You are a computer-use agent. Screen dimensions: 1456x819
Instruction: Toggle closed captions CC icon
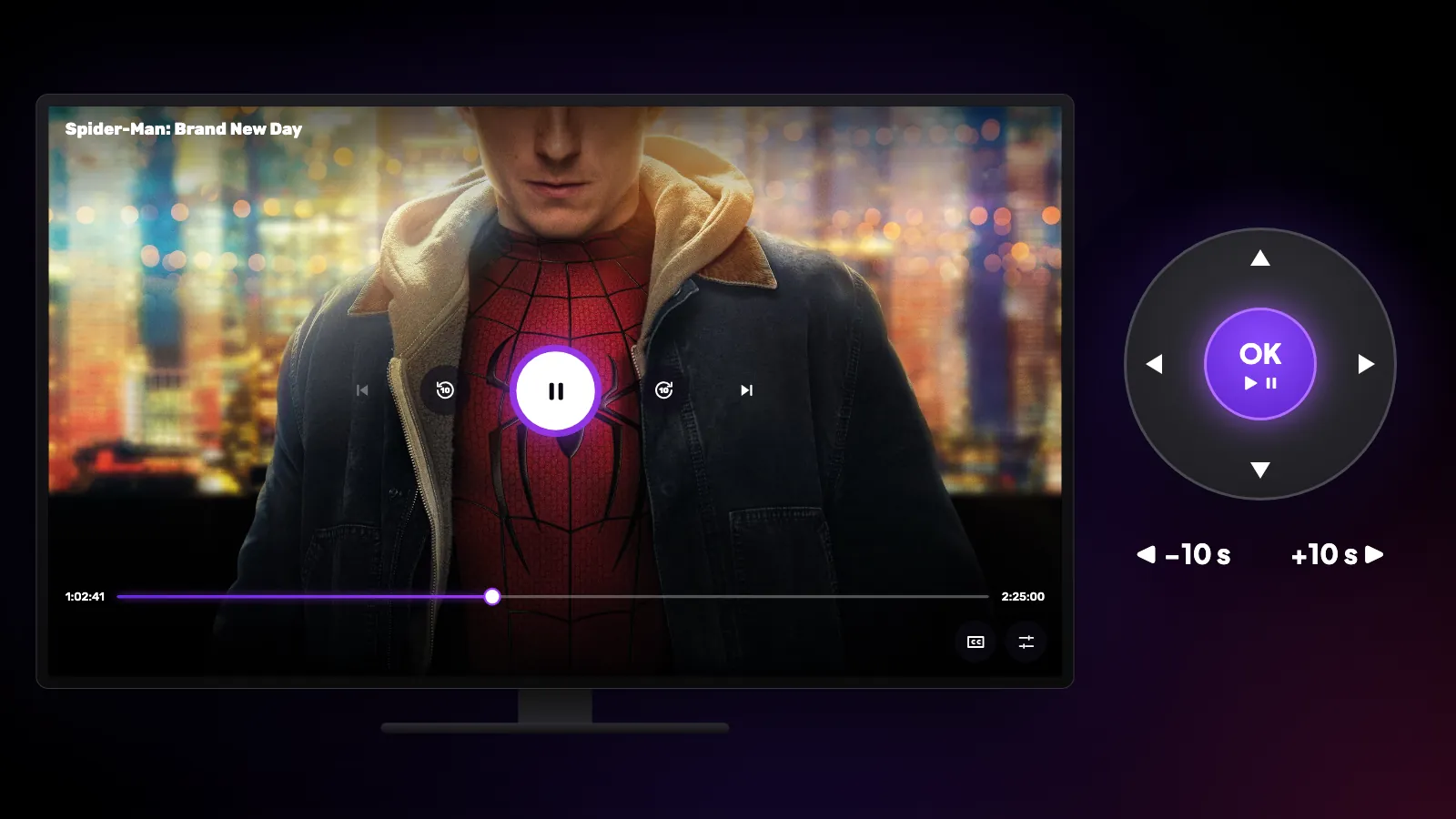(x=976, y=642)
